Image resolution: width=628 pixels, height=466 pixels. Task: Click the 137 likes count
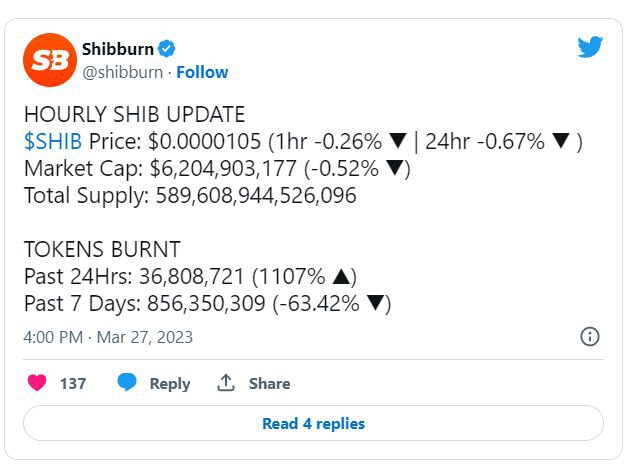73,383
